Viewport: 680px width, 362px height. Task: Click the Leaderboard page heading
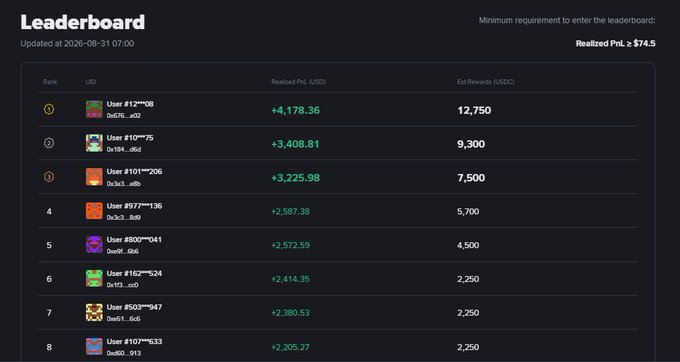(83, 22)
